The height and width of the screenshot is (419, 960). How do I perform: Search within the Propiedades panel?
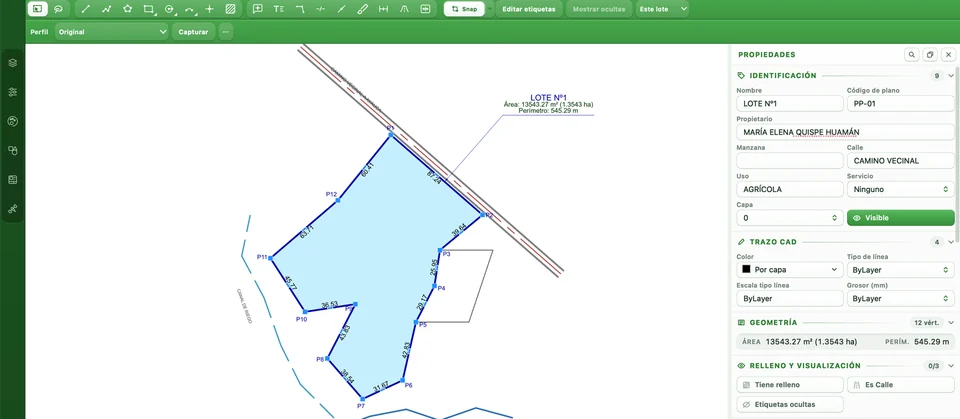pos(912,55)
